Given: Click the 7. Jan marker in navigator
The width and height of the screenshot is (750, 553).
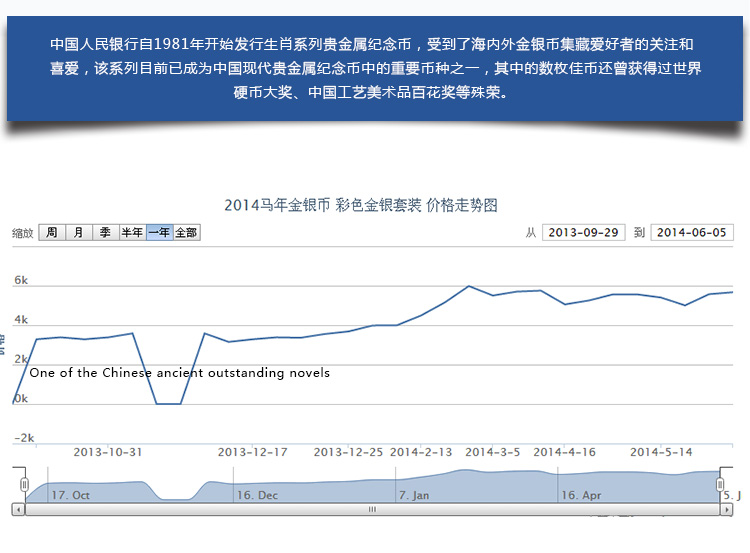Looking at the screenshot, I should click(414, 494).
